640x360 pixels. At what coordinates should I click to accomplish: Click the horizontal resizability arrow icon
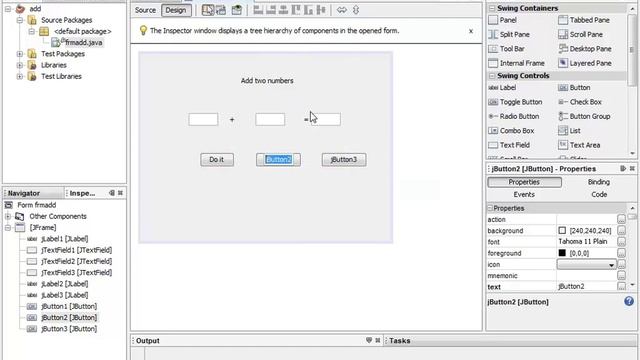coord(342,10)
